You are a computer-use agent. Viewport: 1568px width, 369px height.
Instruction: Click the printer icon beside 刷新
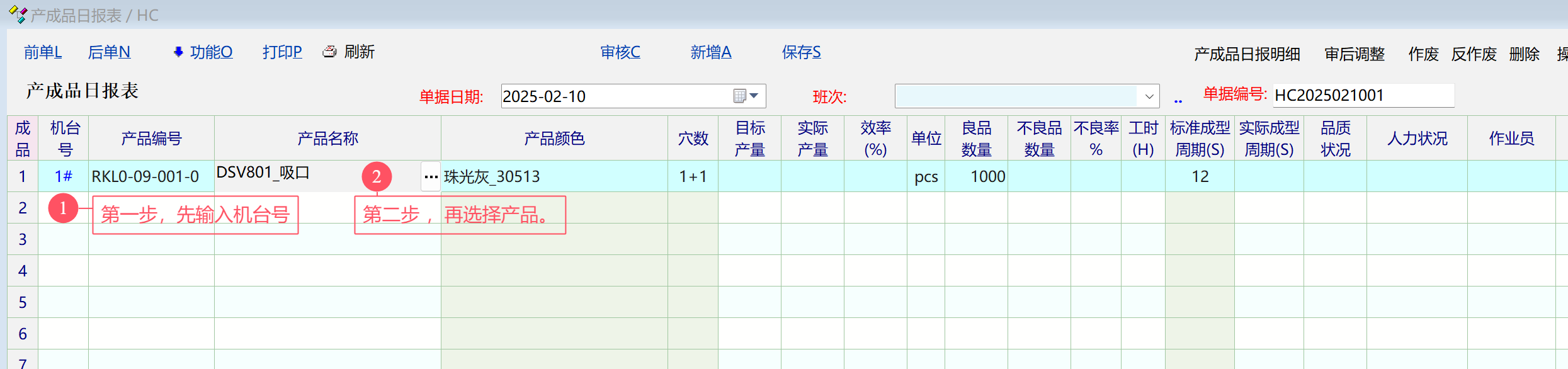coord(329,52)
